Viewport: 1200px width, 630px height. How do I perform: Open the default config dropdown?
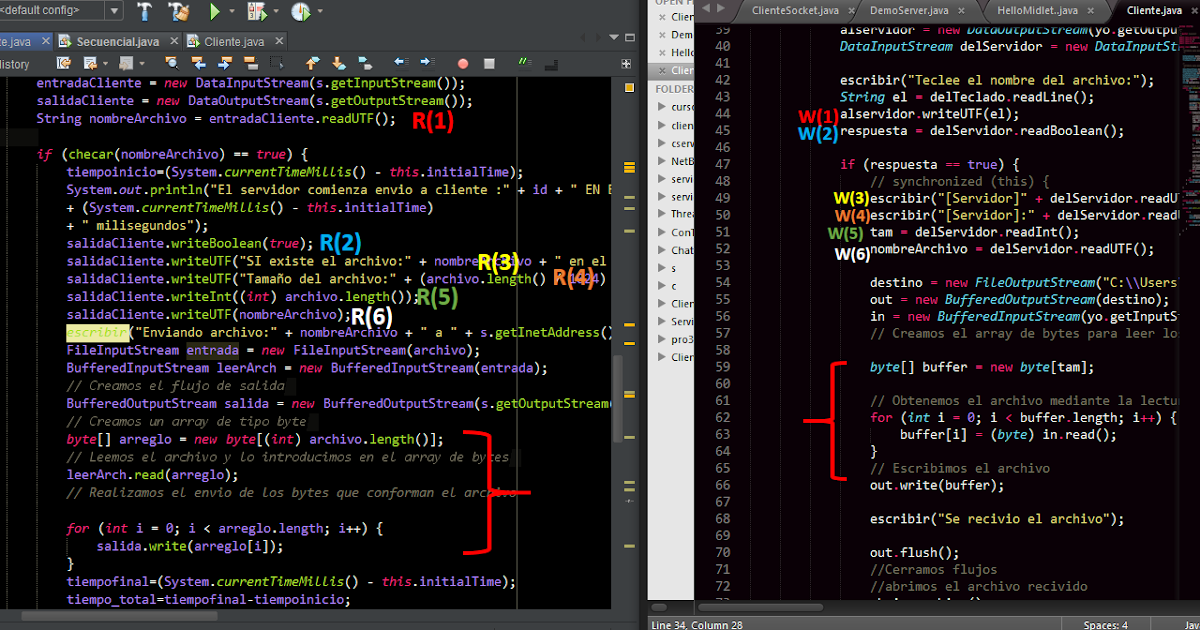point(115,9)
